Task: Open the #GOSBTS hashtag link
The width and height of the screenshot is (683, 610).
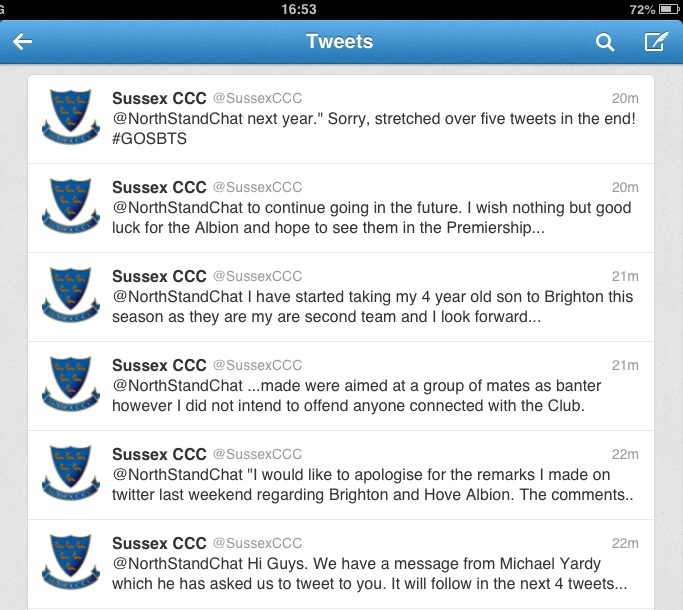Action: 149,139
